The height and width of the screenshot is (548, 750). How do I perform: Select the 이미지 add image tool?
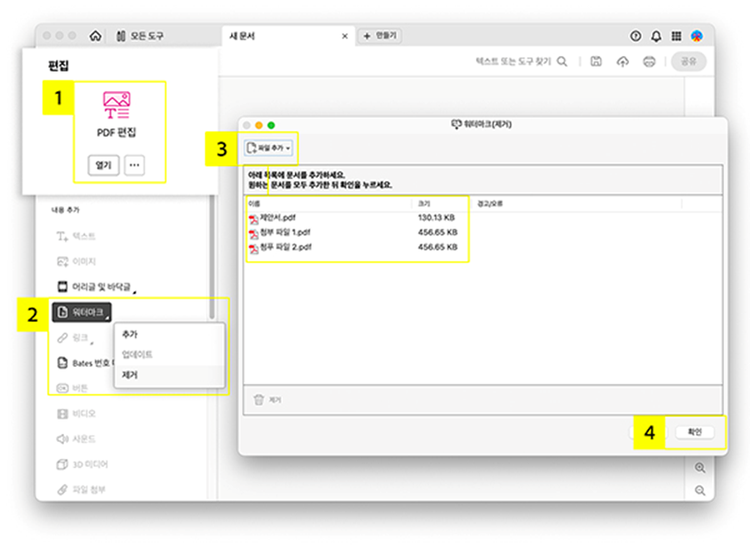[76, 262]
